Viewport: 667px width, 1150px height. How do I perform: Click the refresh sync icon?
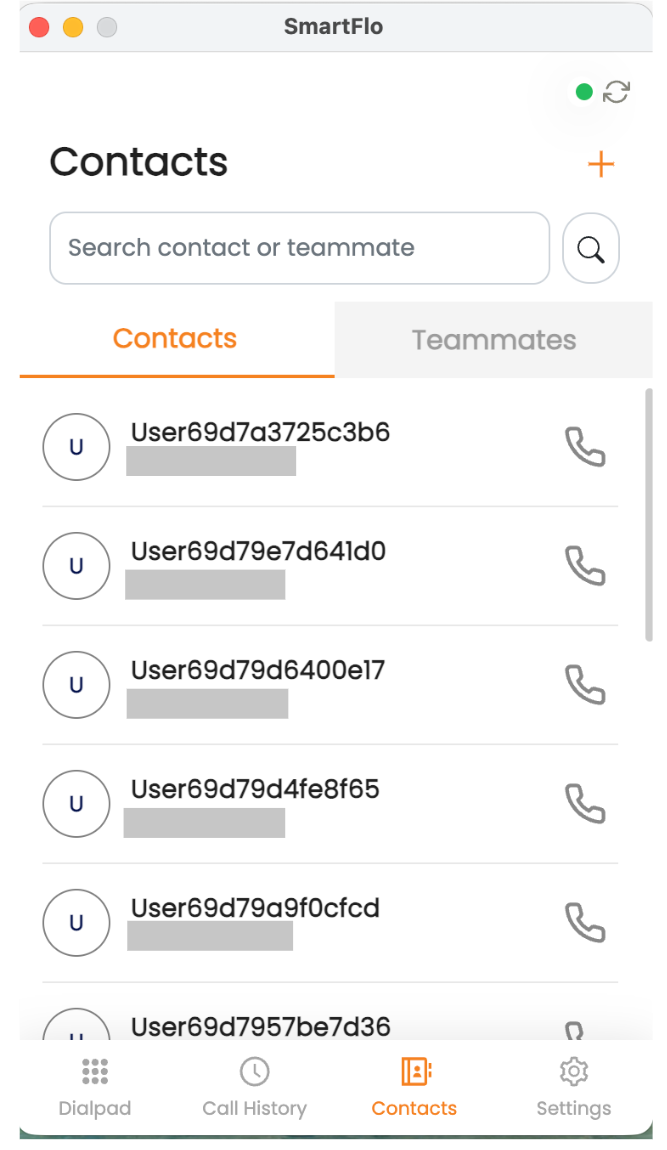(x=616, y=92)
